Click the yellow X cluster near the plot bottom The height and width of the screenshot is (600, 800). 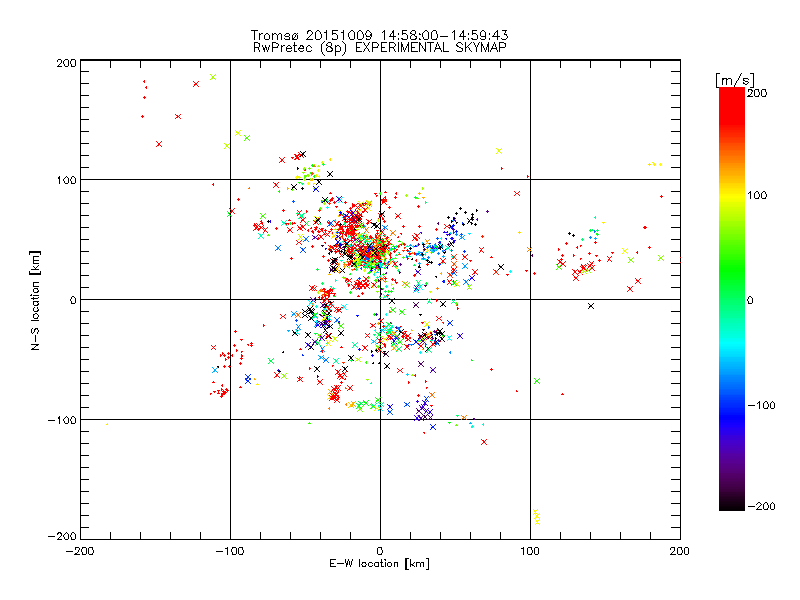(x=536, y=516)
